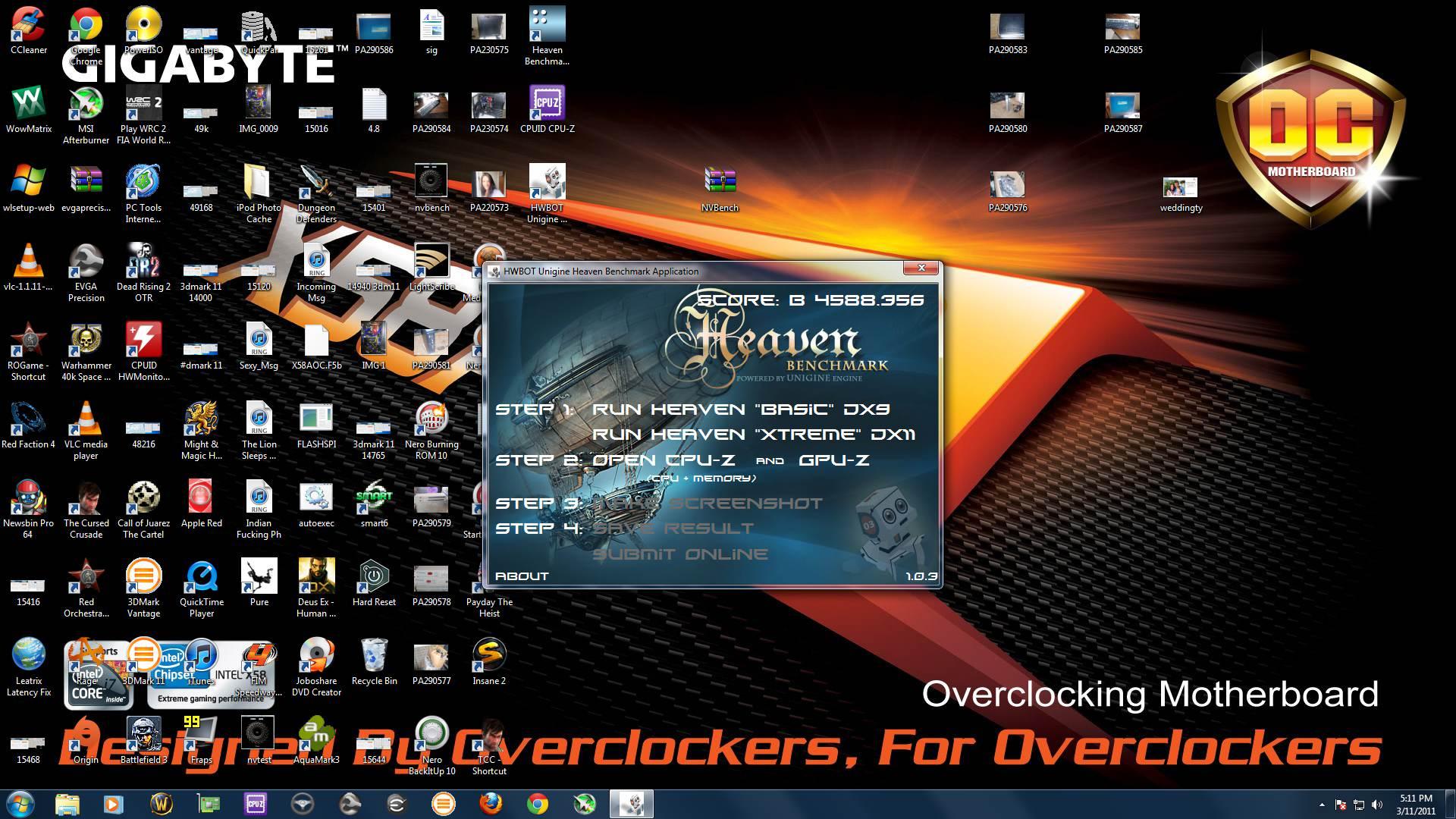1456x819 pixels.
Task: Open the Windows Start menu
Action: click(20, 804)
